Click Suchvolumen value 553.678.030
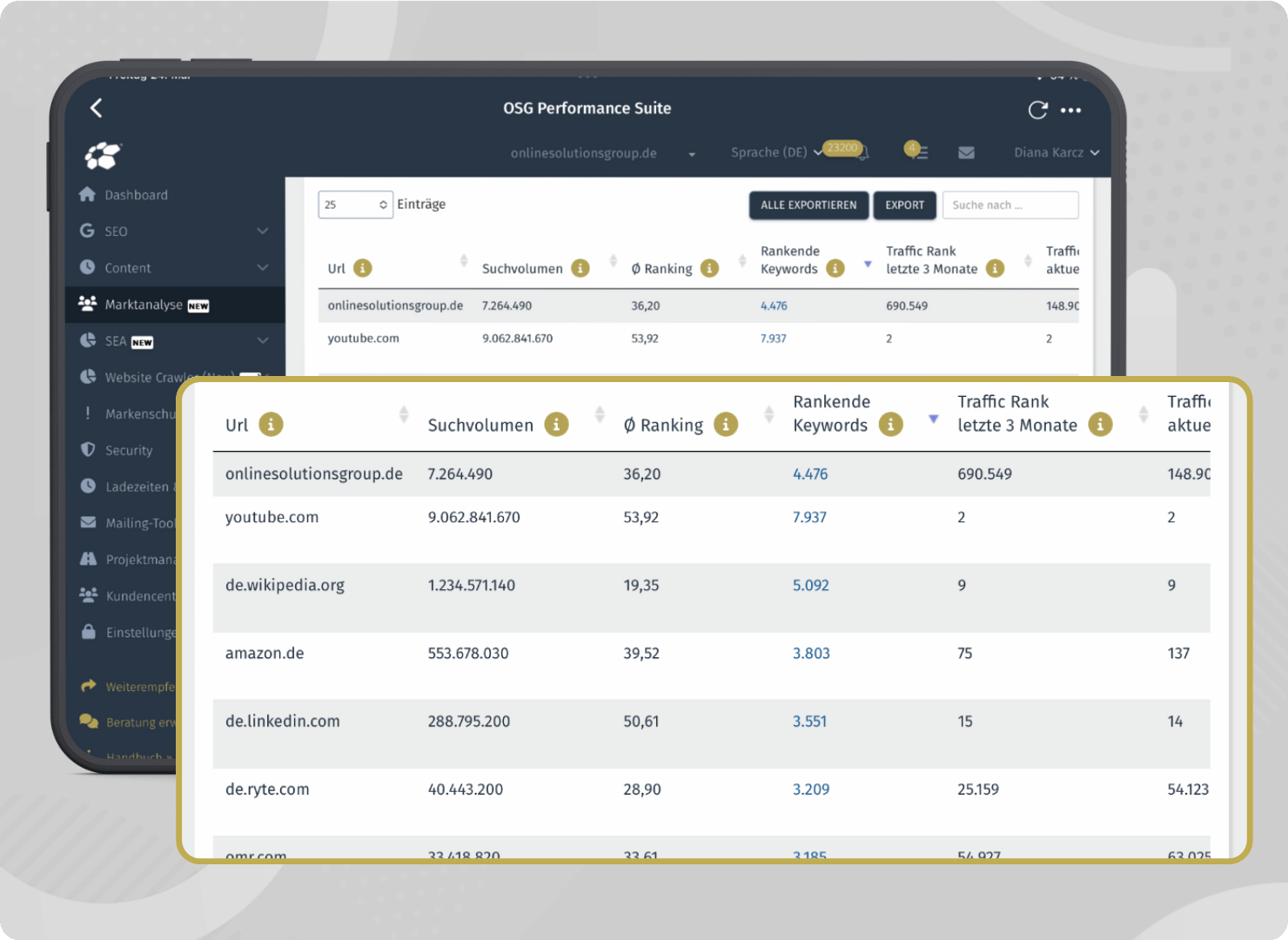This screenshot has width=1288, height=940. pyautogui.click(x=468, y=654)
